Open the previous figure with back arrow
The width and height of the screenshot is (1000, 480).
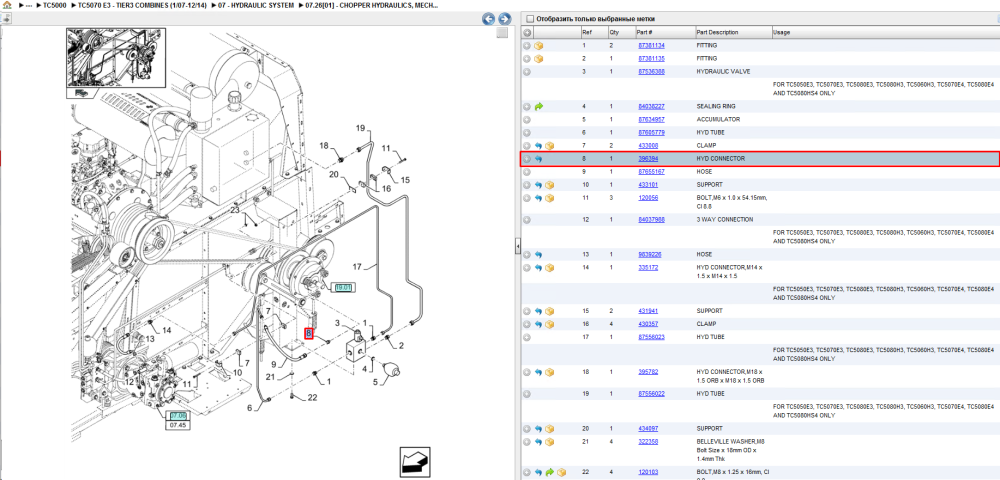(x=488, y=18)
